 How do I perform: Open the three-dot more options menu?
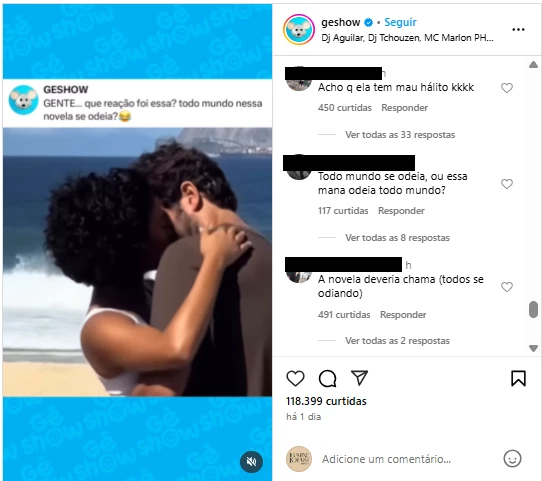click(x=518, y=30)
